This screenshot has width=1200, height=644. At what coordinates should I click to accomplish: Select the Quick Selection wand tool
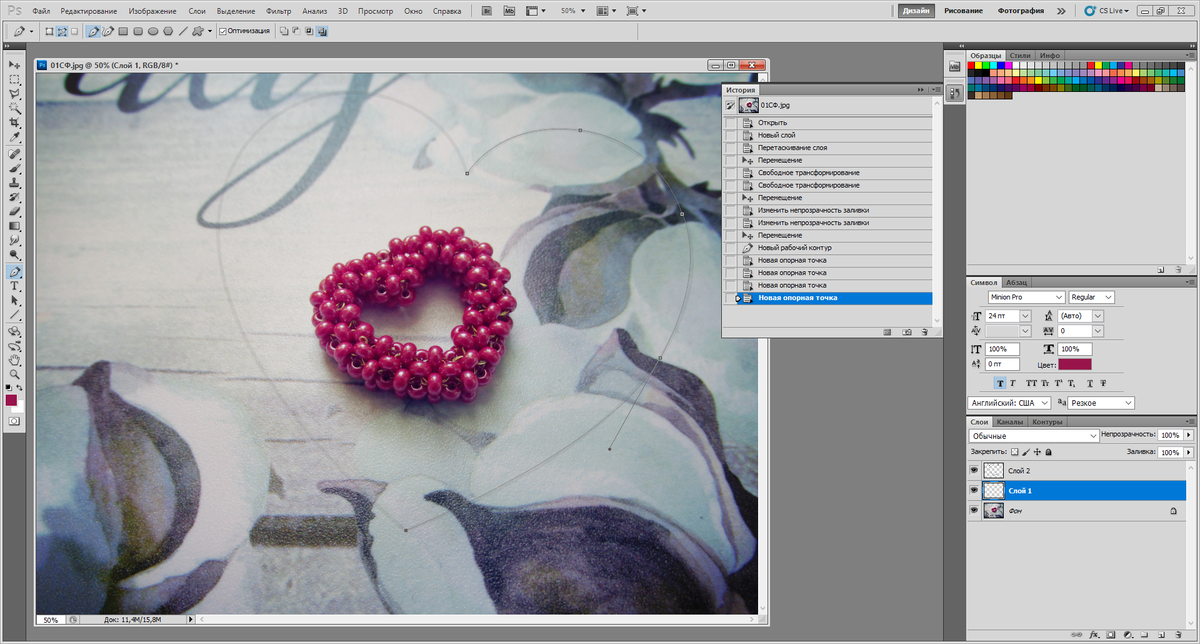click(14, 106)
